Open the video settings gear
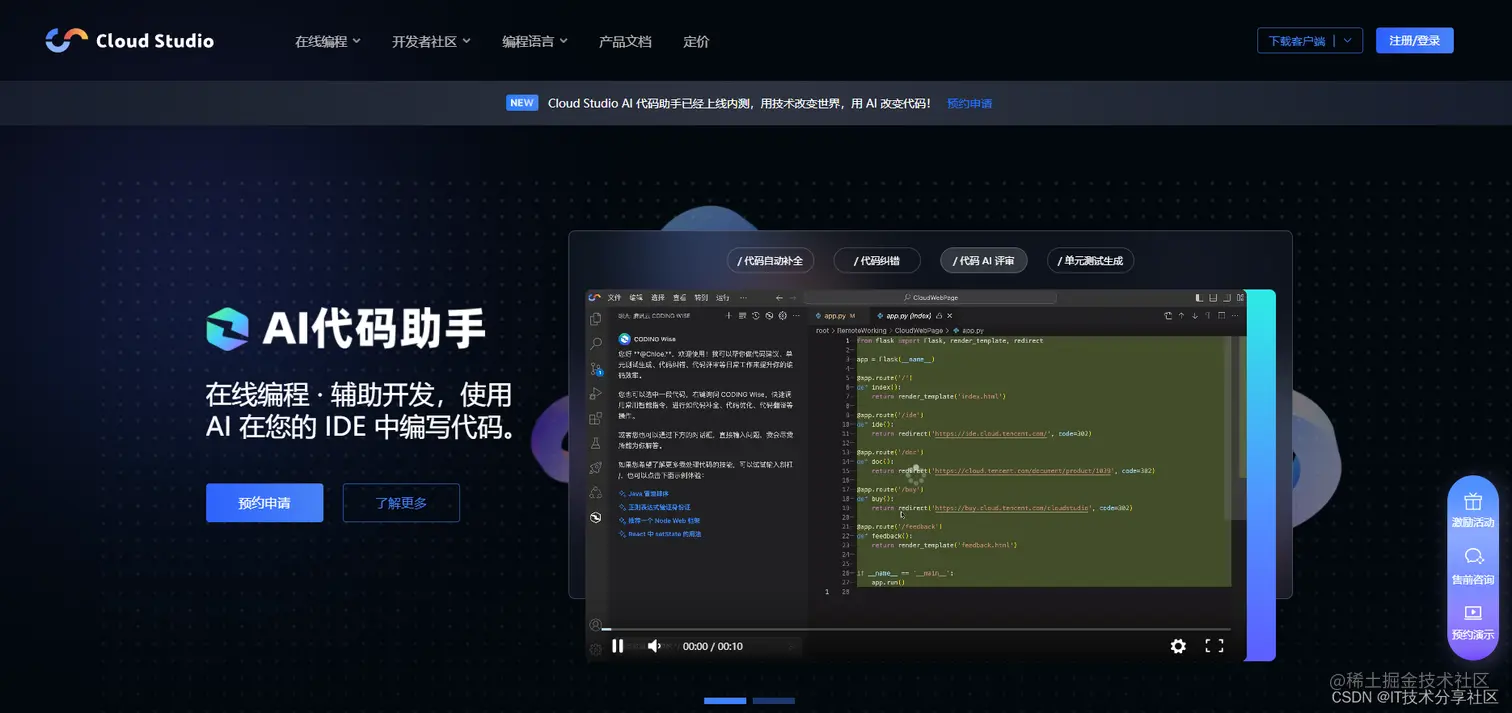The height and width of the screenshot is (713, 1512). click(x=1178, y=646)
